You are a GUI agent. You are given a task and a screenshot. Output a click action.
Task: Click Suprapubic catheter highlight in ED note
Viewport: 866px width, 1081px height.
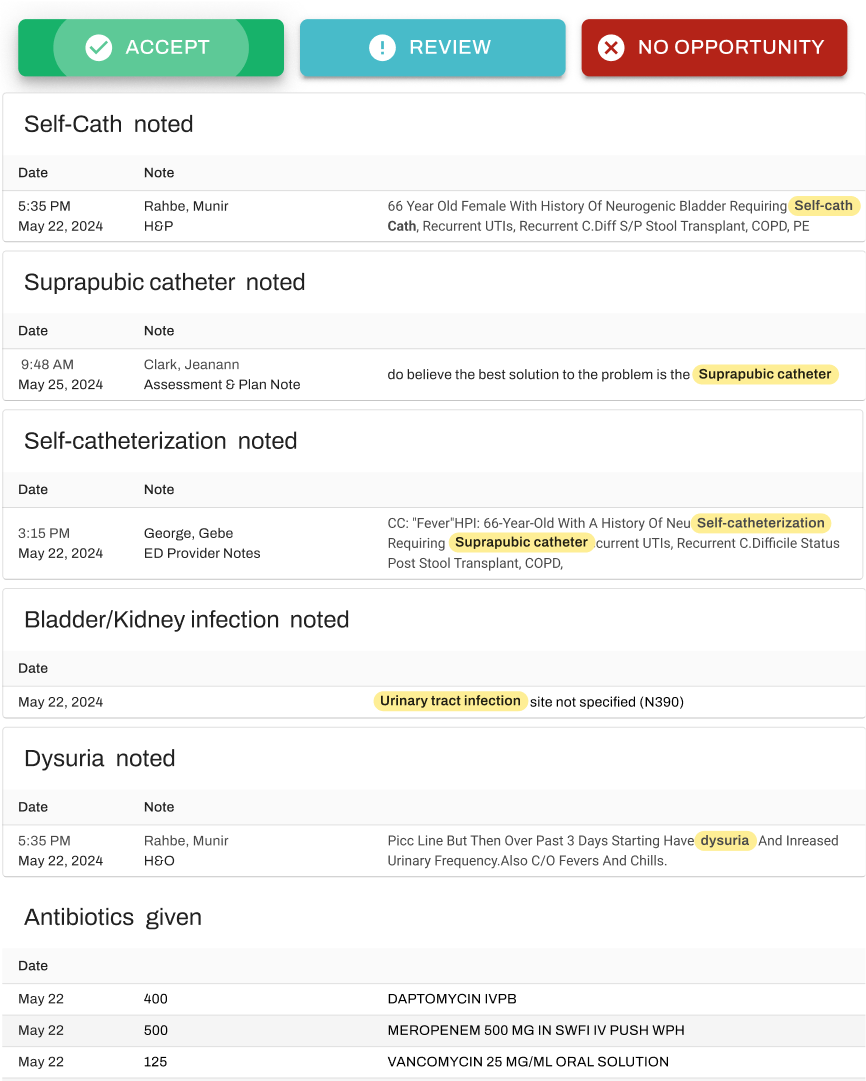coord(521,543)
